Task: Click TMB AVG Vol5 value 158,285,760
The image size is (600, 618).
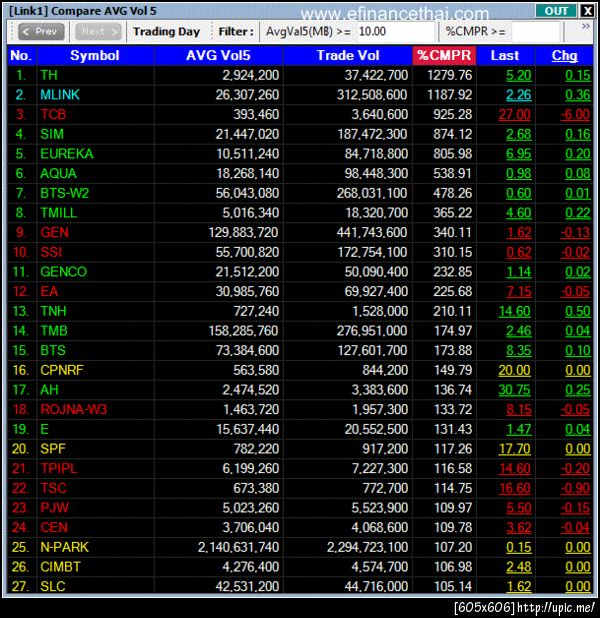Action: [244, 331]
